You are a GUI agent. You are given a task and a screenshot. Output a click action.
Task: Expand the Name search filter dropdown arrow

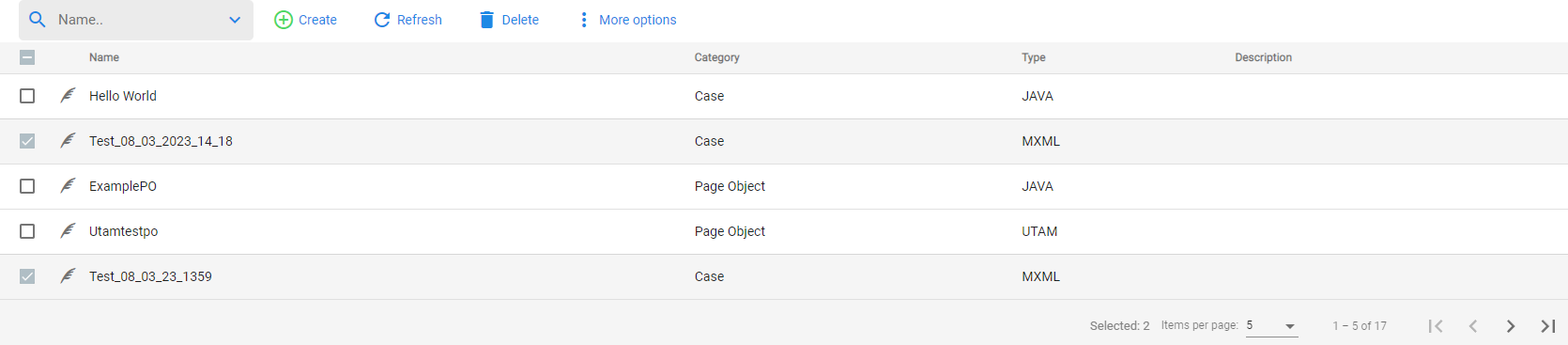coord(235,20)
